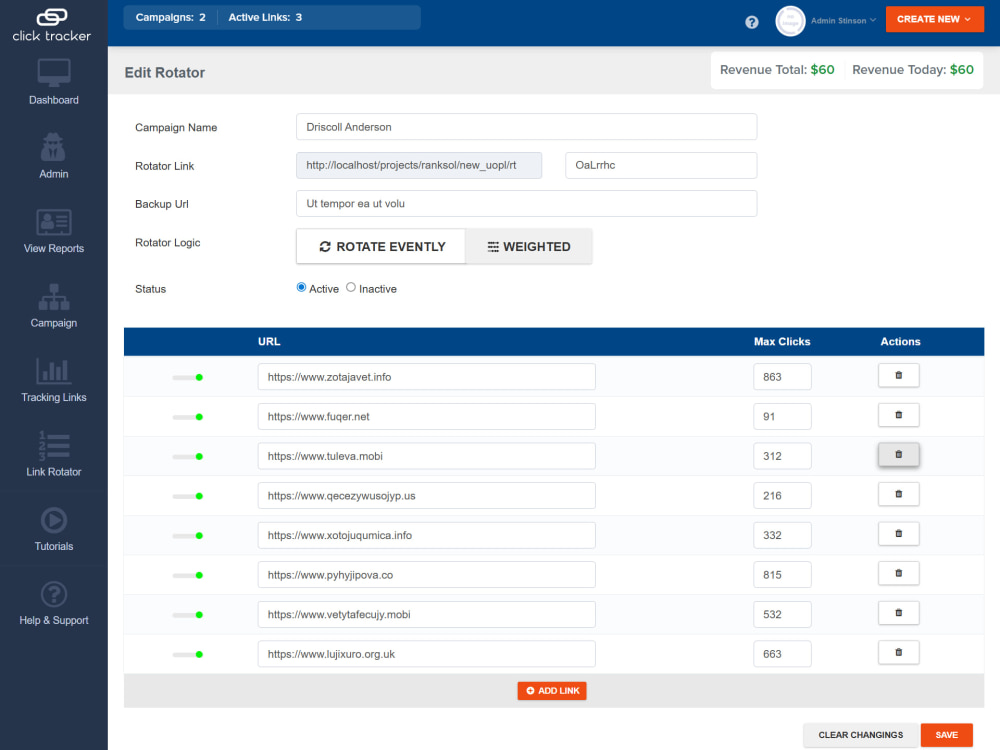This screenshot has width=1000, height=750.
Task: Delete the tuleva.mobi link row
Action: coord(899,455)
